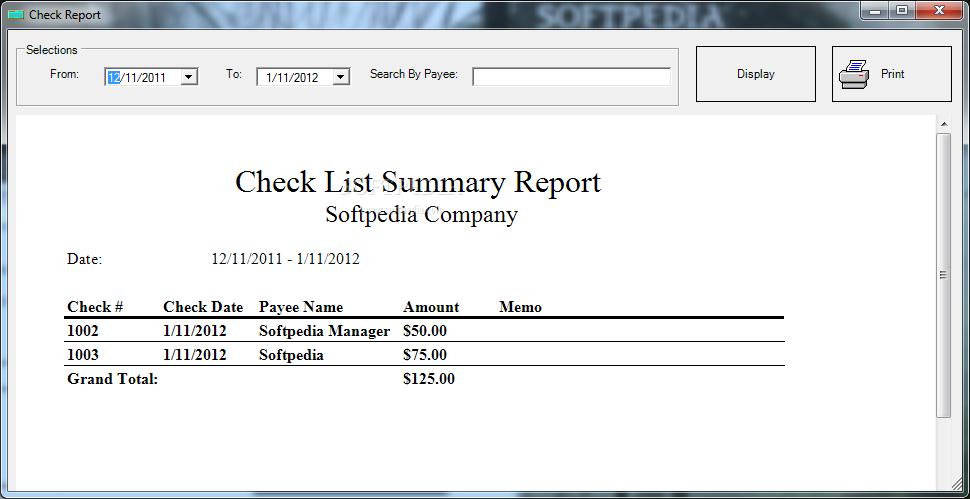Select check number 1003
The height and width of the screenshot is (499, 970).
[x=83, y=355]
